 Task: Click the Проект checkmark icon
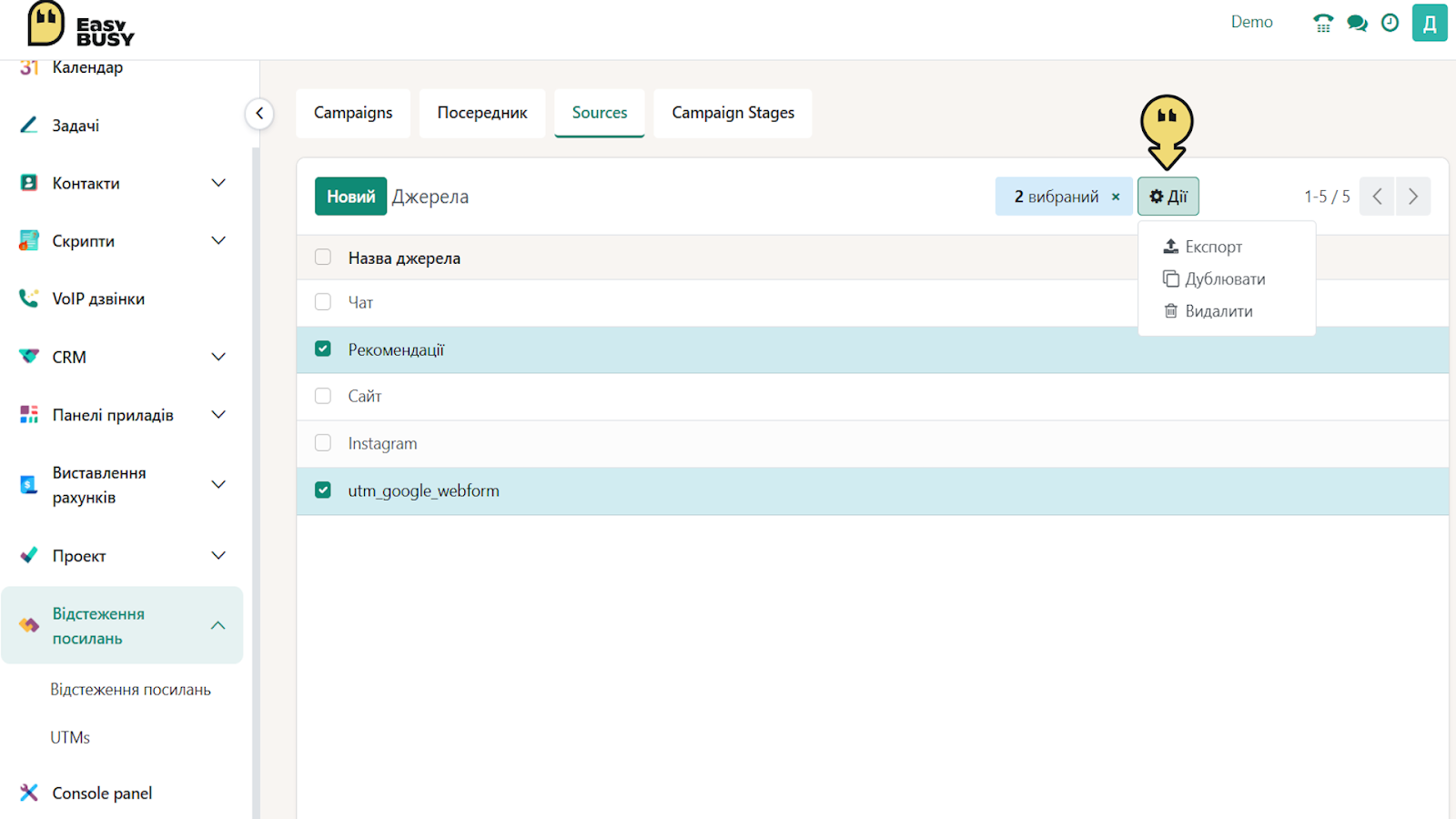(x=29, y=555)
